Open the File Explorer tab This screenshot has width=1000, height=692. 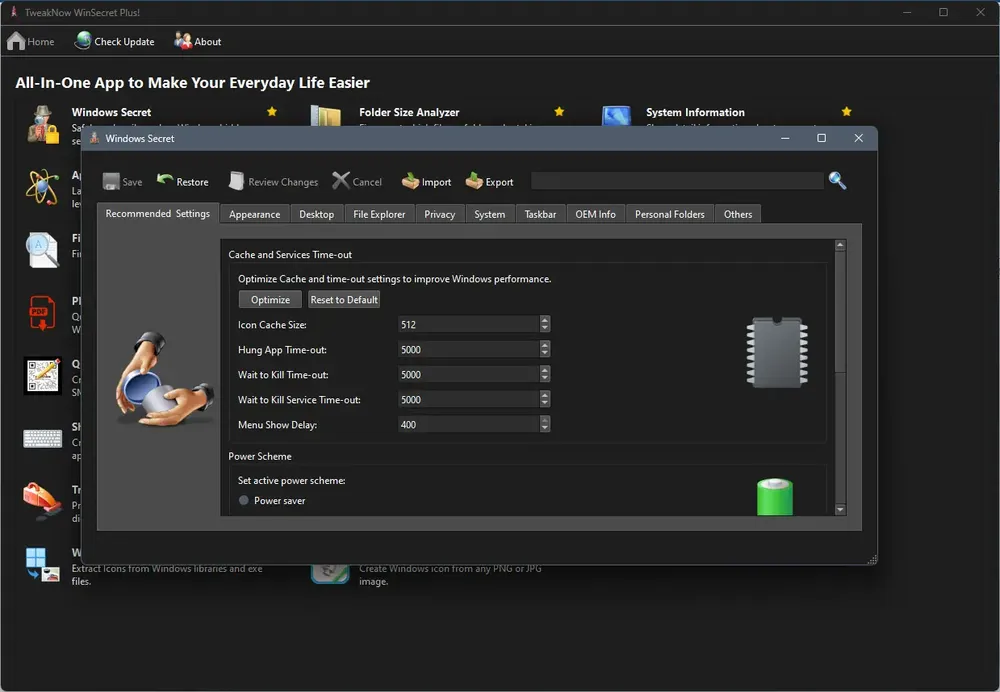[379, 214]
